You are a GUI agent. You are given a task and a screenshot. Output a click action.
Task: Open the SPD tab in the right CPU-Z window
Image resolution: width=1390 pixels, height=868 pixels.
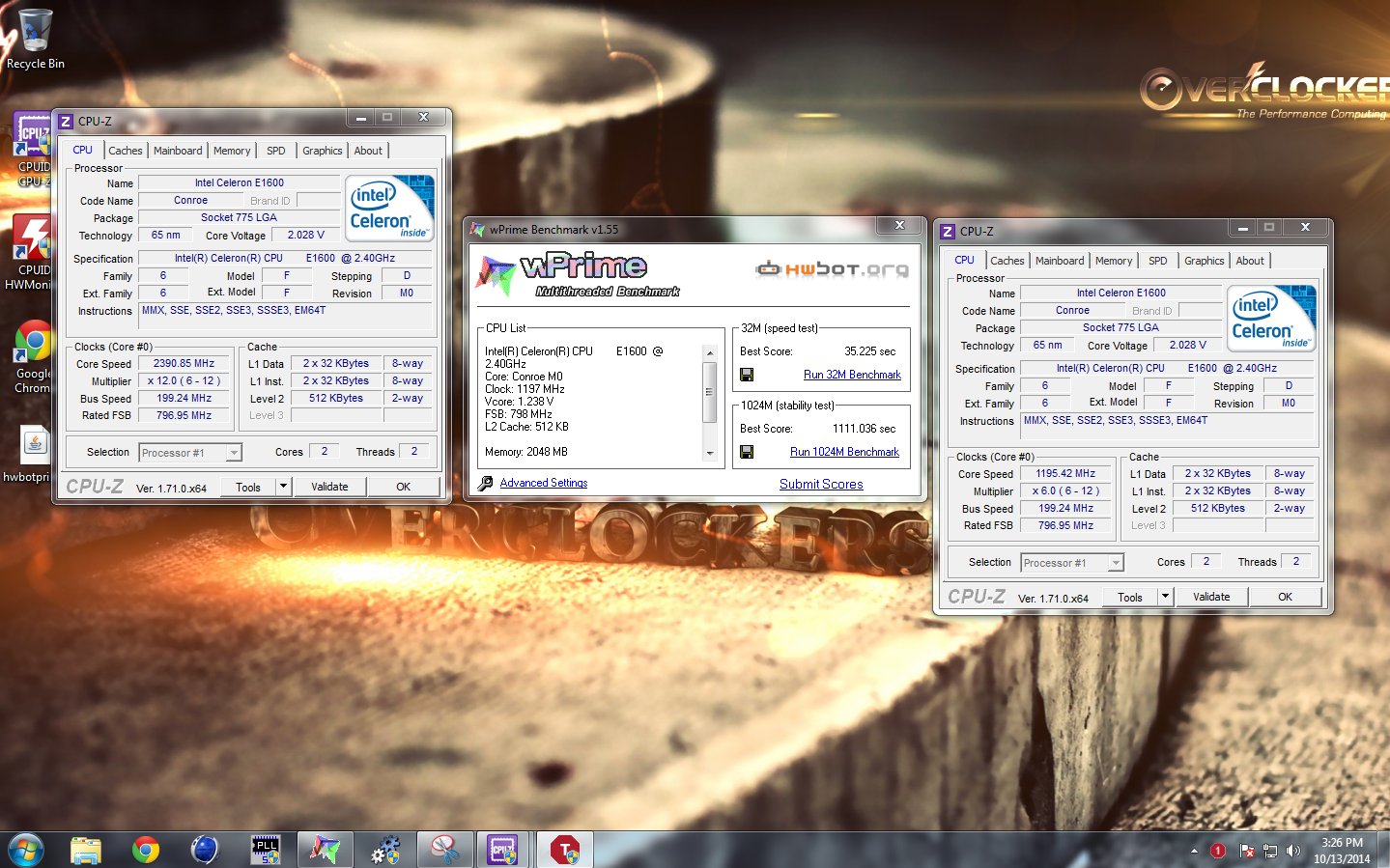pyautogui.click(x=1157, y=261)
